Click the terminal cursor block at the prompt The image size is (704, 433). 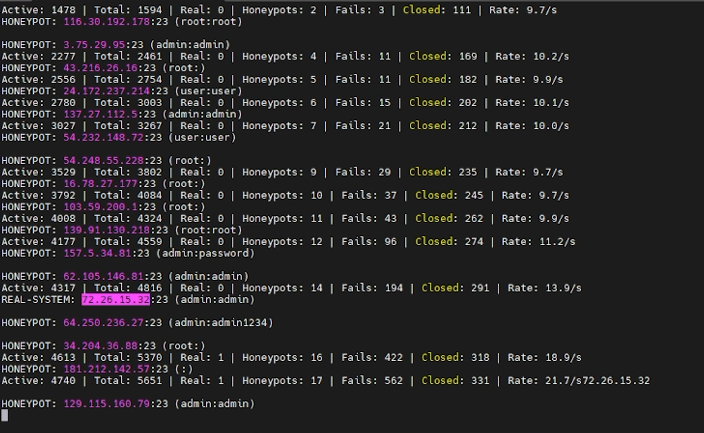click(4, 415)
